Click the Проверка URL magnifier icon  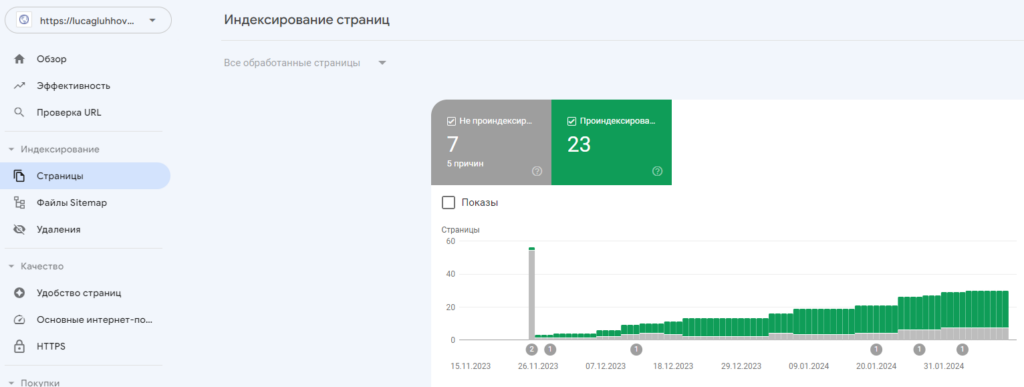pos(19,112)
